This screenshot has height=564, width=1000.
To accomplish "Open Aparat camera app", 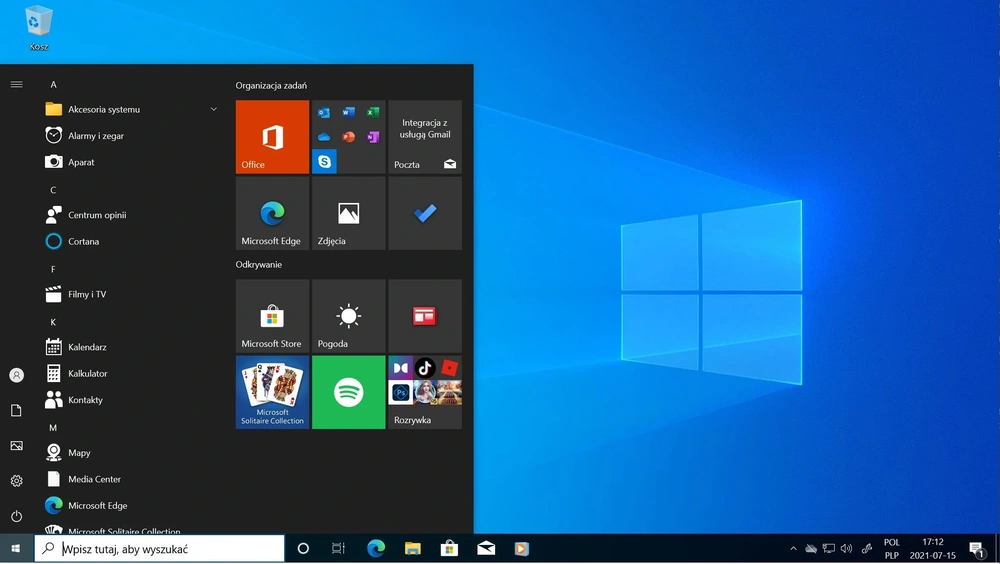I will point(132,162).
